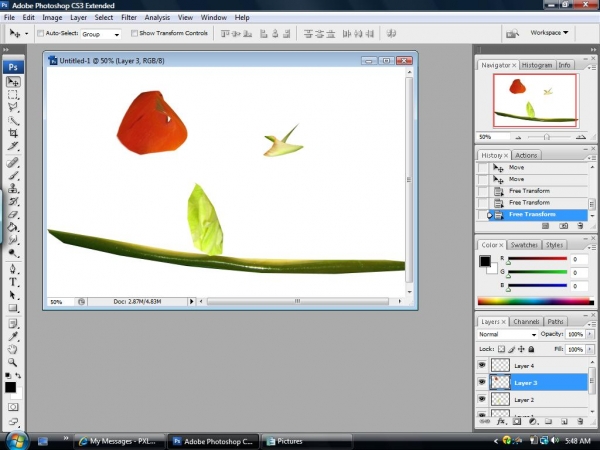Select the Brush tool
This screenshot has width=600, height=450.
[x=13, y=176]
